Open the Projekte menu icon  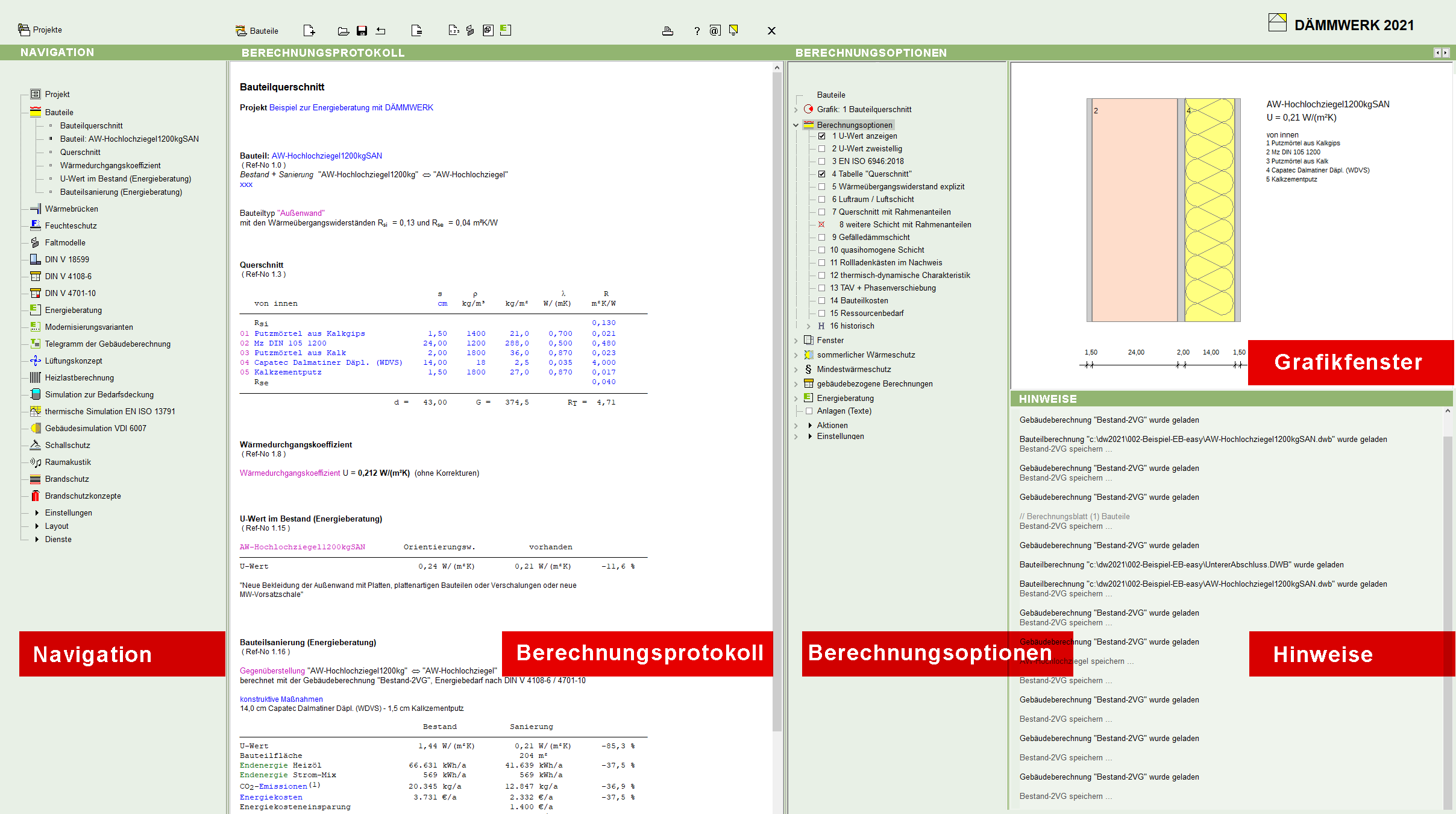point(24,30)
